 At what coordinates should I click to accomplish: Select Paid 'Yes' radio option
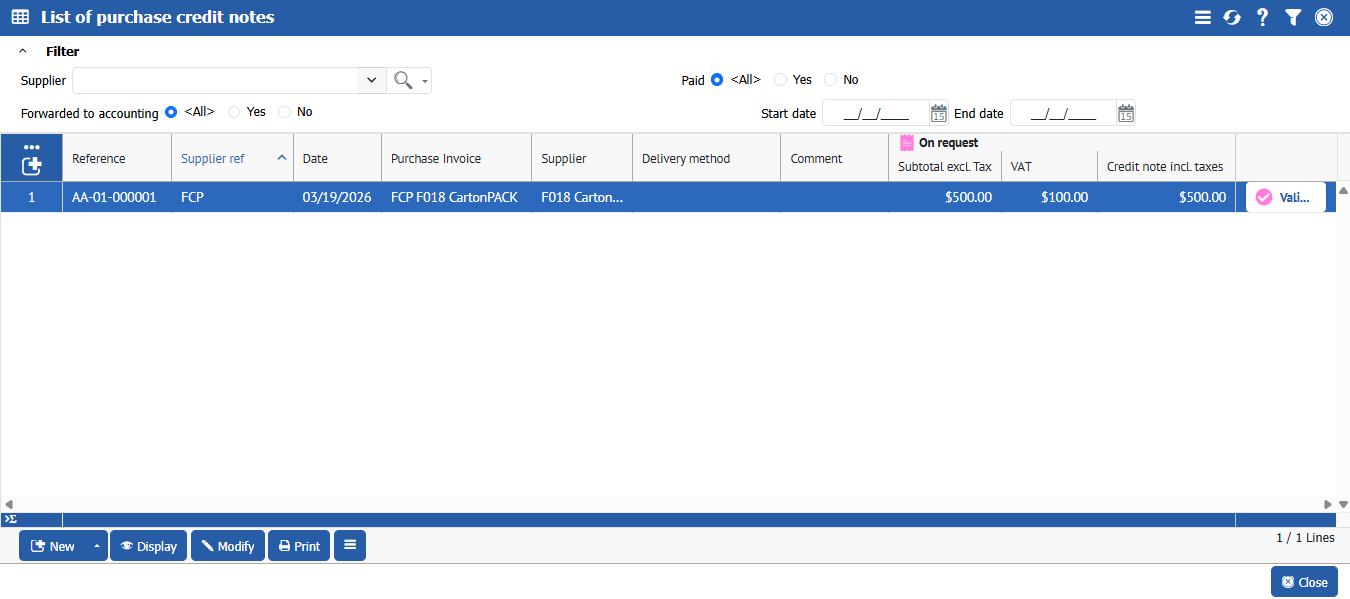[781, 80]
